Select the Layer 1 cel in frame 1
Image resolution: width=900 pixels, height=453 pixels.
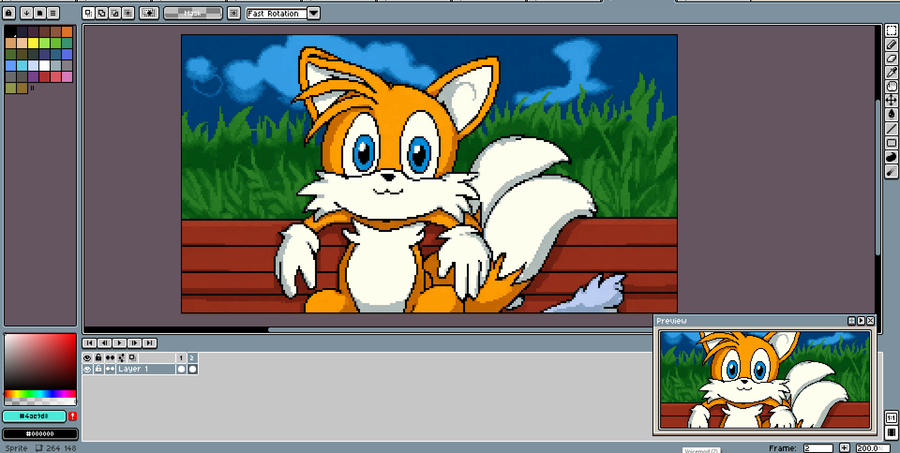(181, 369)
